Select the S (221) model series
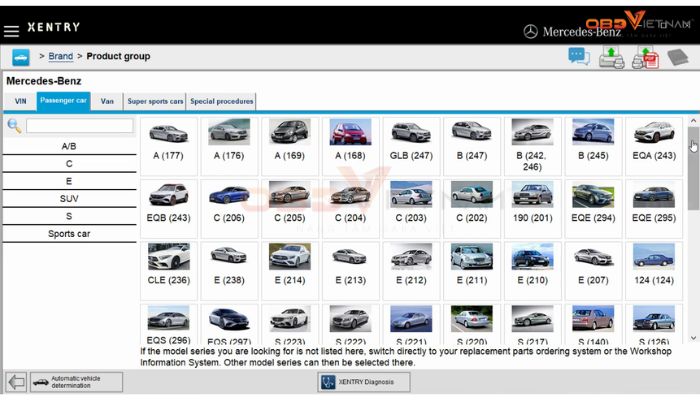 411,324
